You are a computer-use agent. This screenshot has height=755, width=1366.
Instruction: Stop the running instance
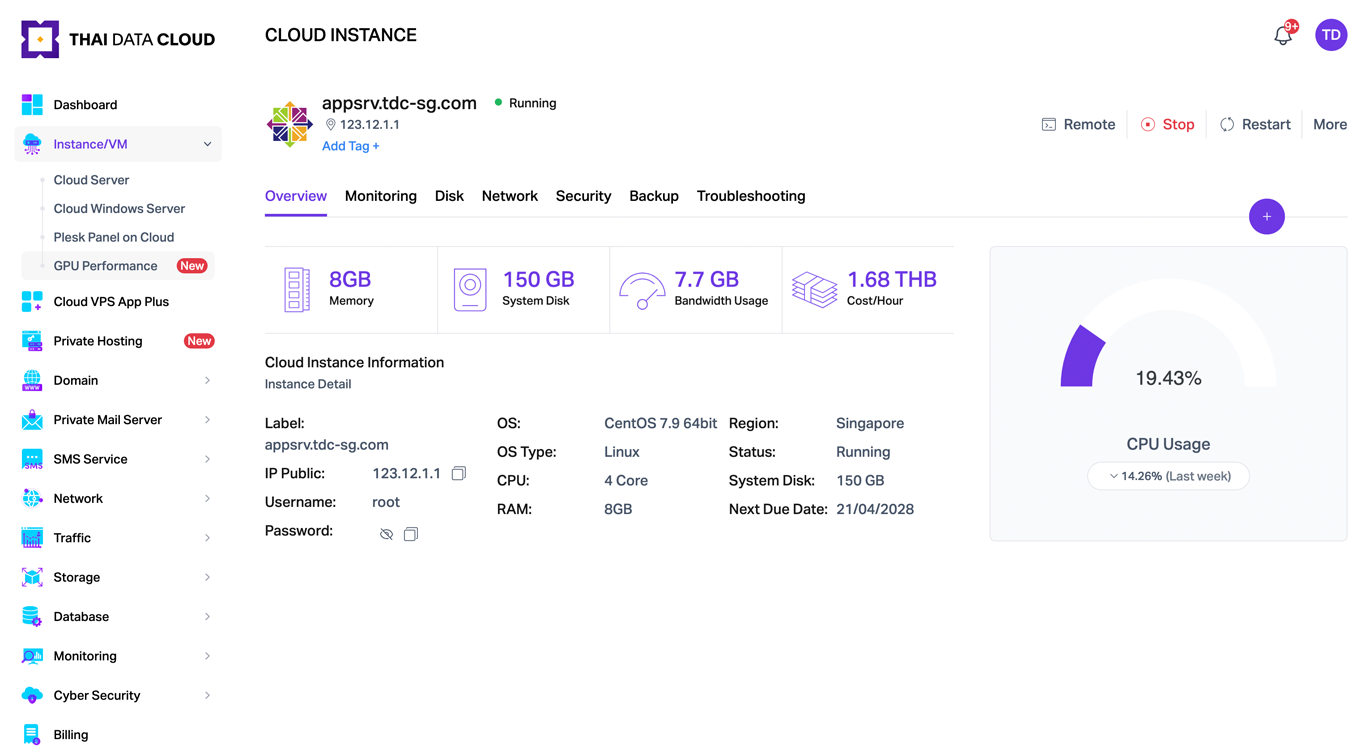pos(1168,124)
